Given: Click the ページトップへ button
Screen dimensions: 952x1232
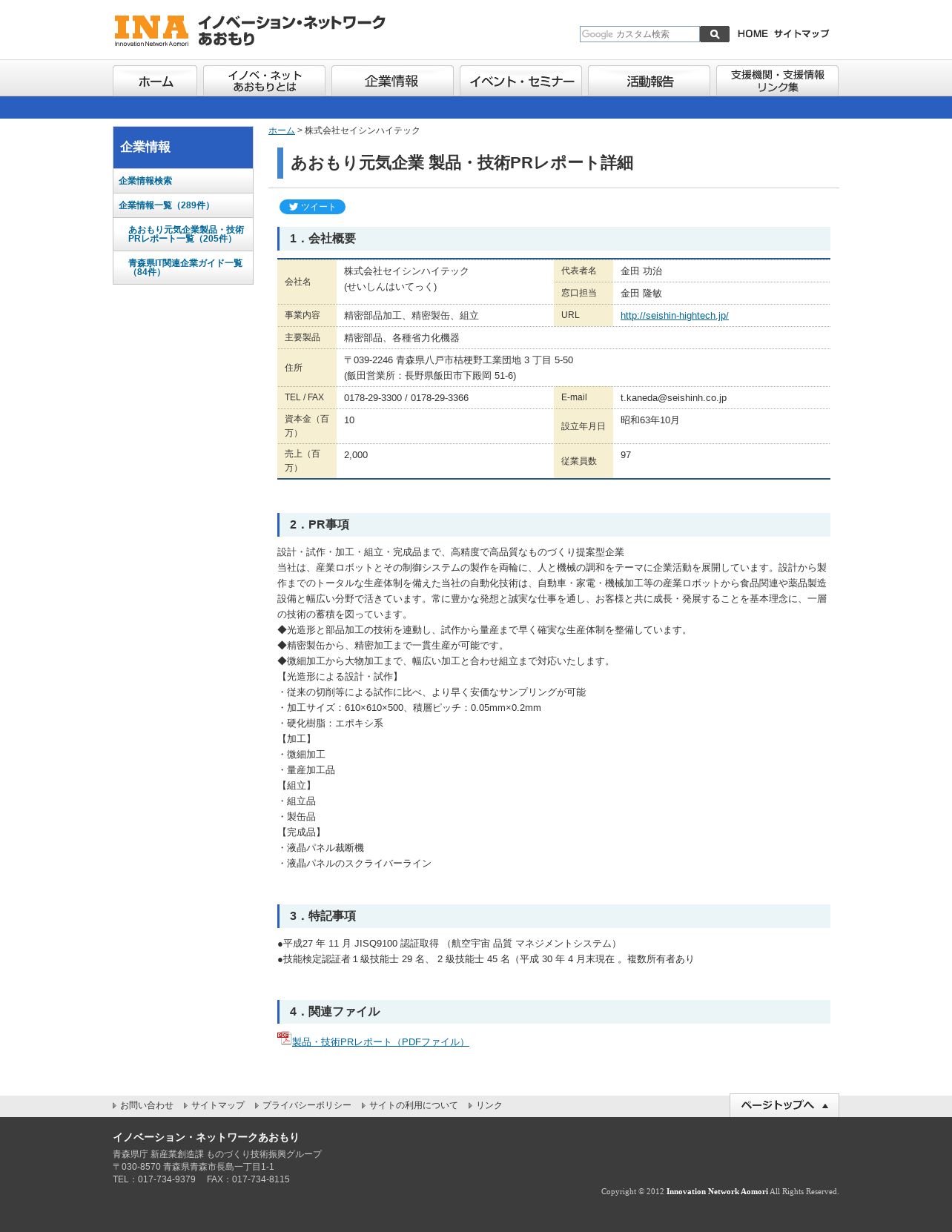Looking at the screenshot, I should click(x=784, y=1105).
